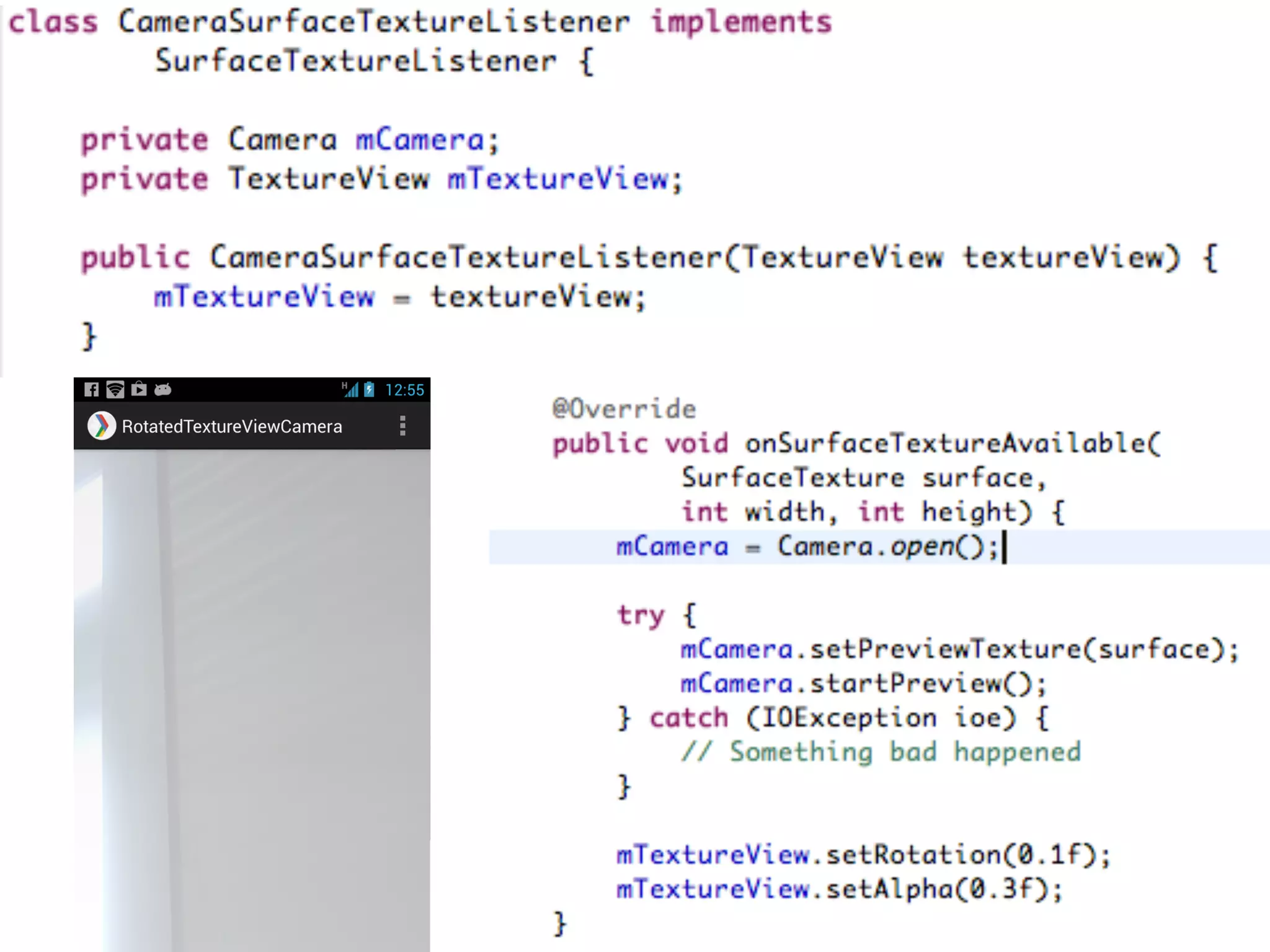Click the setAlpha(0.3f) code line

pyautogui.click(x=838, y=889)
